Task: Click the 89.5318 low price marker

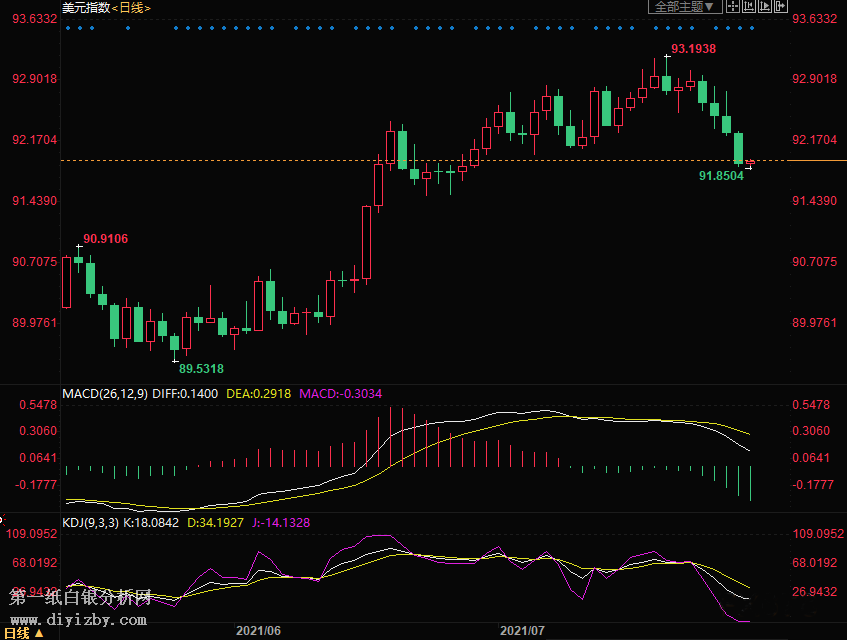Action: (201, 369)
